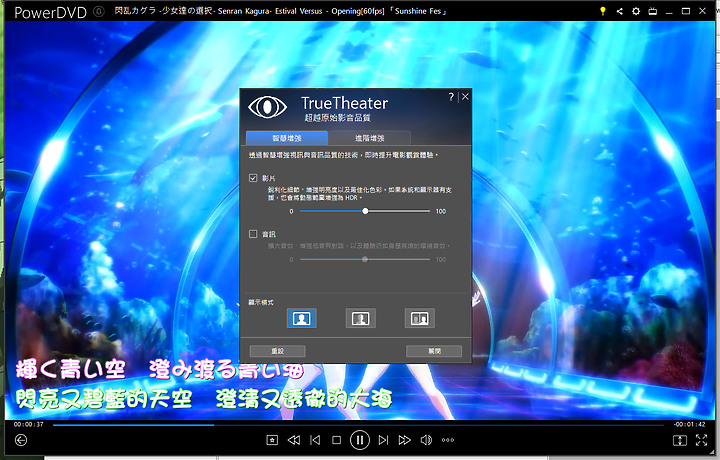Minimize the PowerDVD window

click(x=669, y=11)
